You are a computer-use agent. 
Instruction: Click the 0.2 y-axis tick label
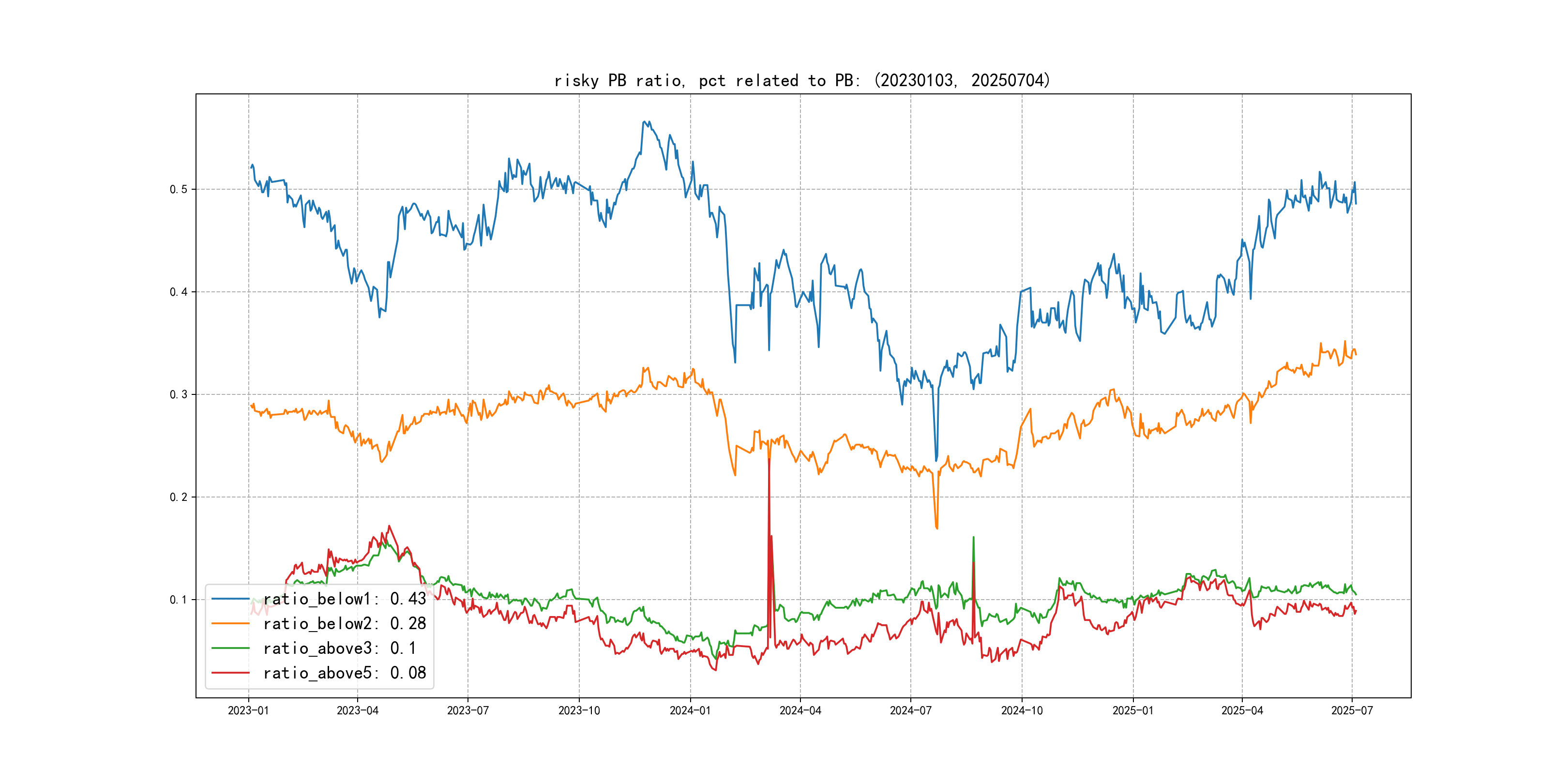coord(179,498)
